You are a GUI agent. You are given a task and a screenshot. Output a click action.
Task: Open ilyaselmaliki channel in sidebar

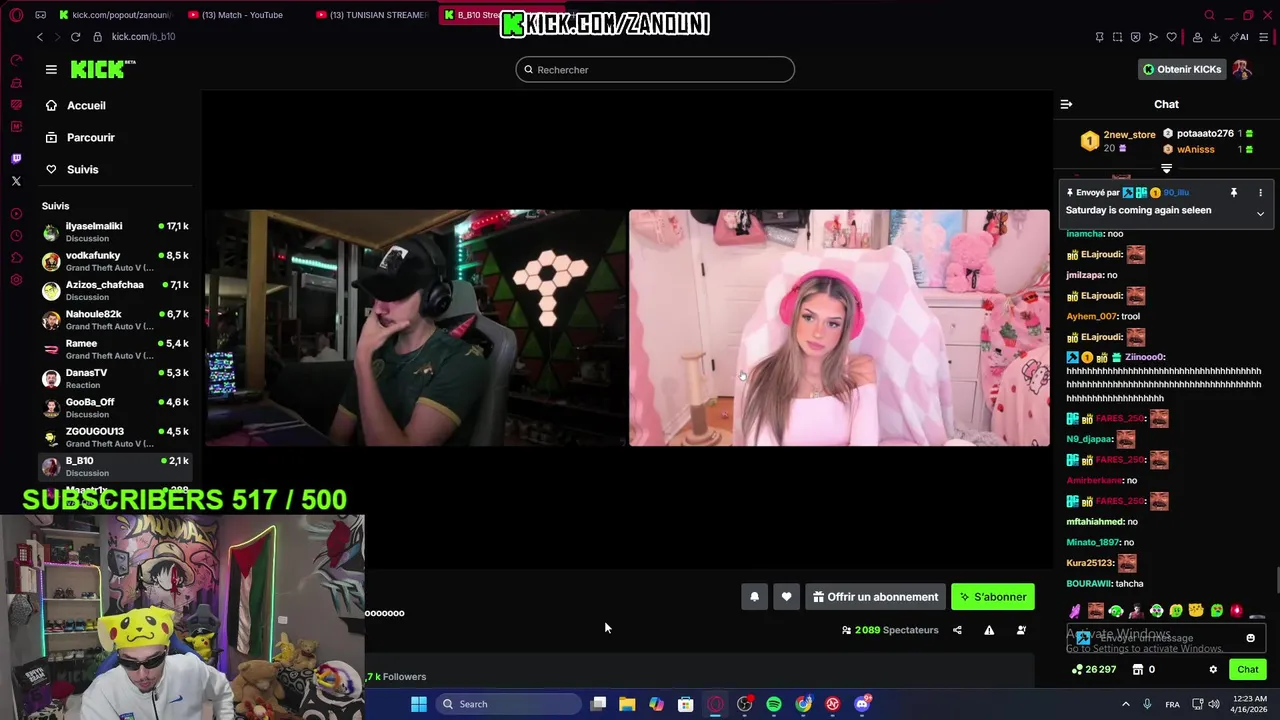pyautogui.click(x=116, y=231)
